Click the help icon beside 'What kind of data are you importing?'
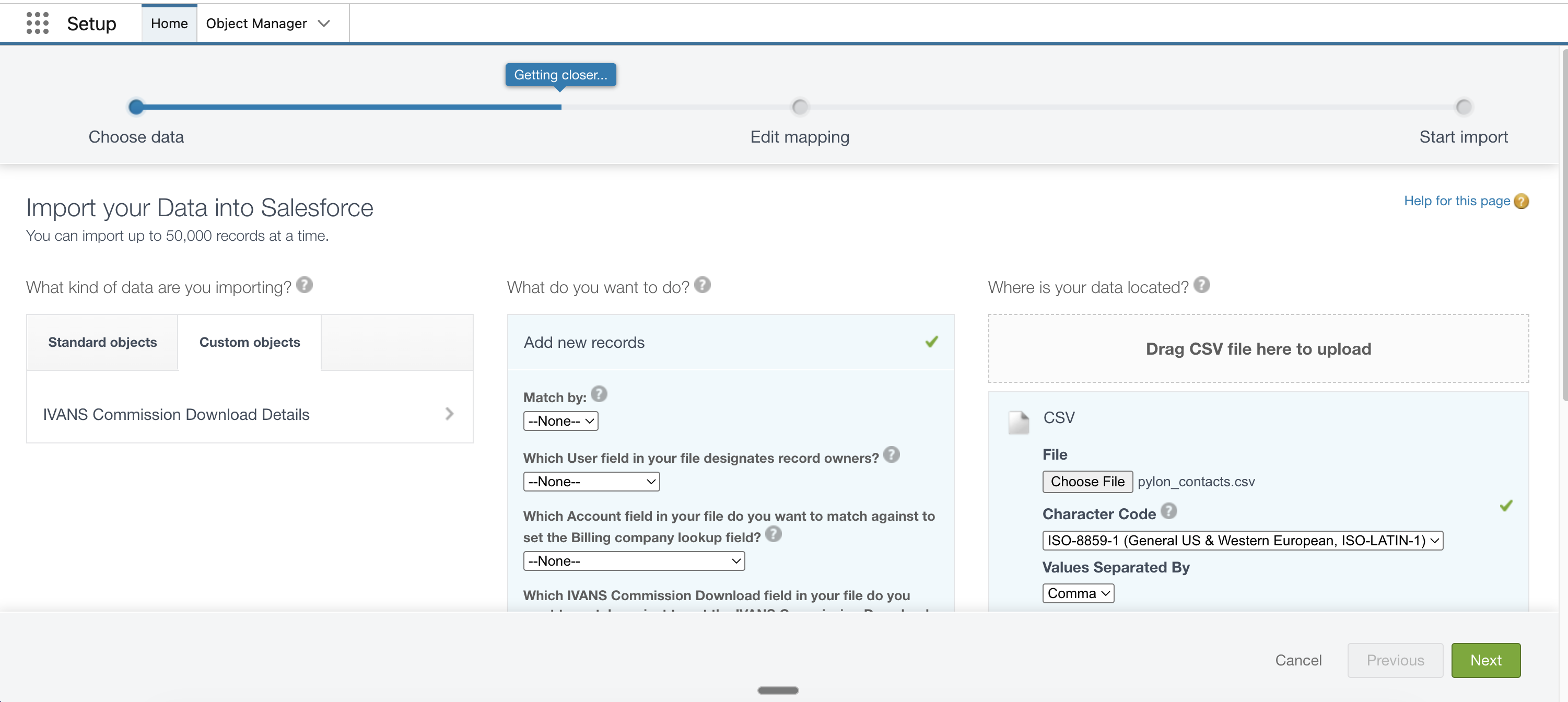 (x=305, y=285)
